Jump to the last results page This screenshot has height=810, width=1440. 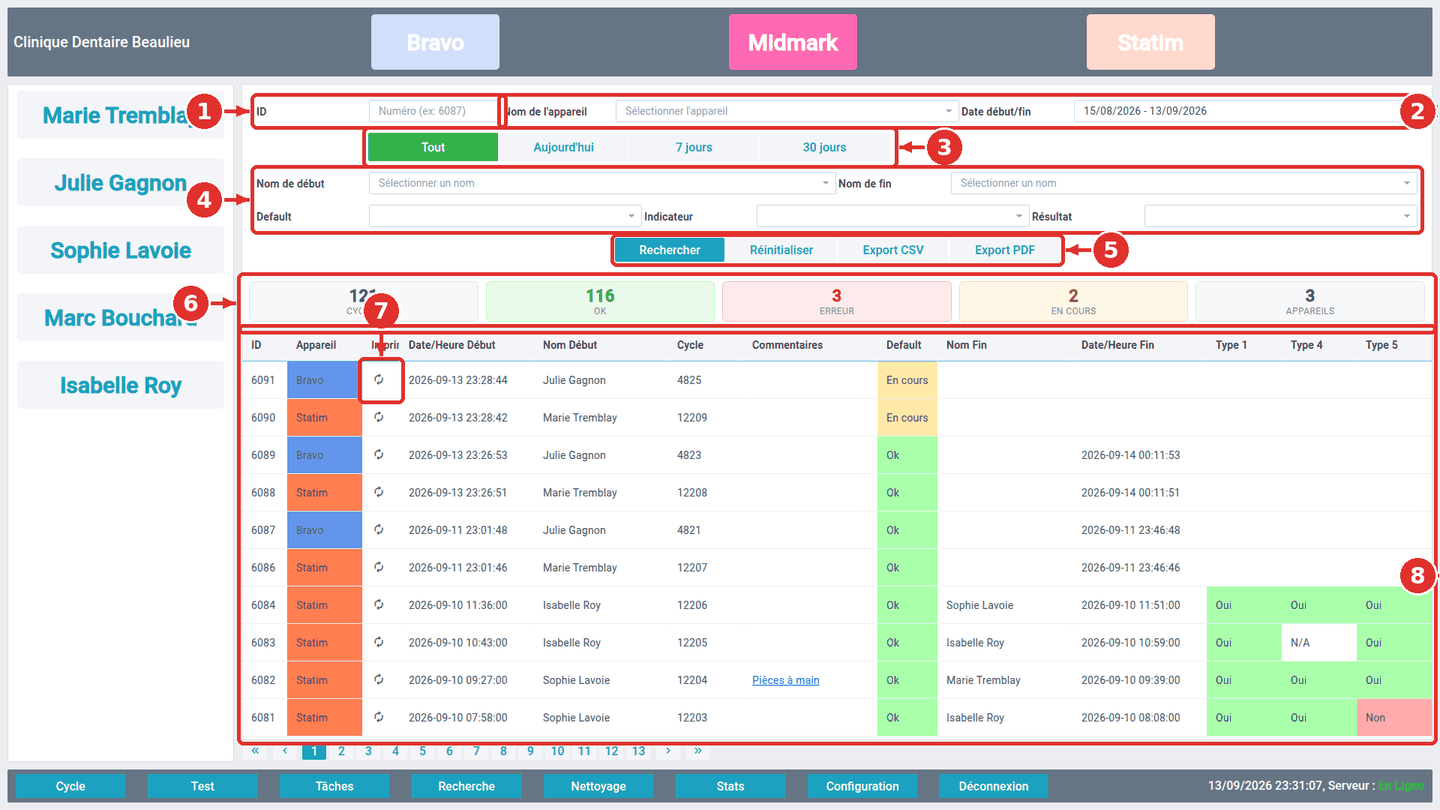coord(697,751)
